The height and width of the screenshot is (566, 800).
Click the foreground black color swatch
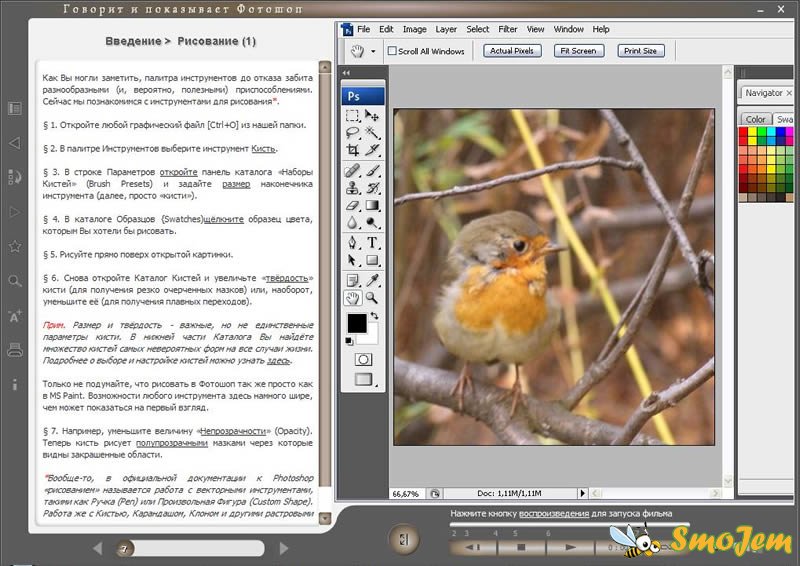click(357, 323)
